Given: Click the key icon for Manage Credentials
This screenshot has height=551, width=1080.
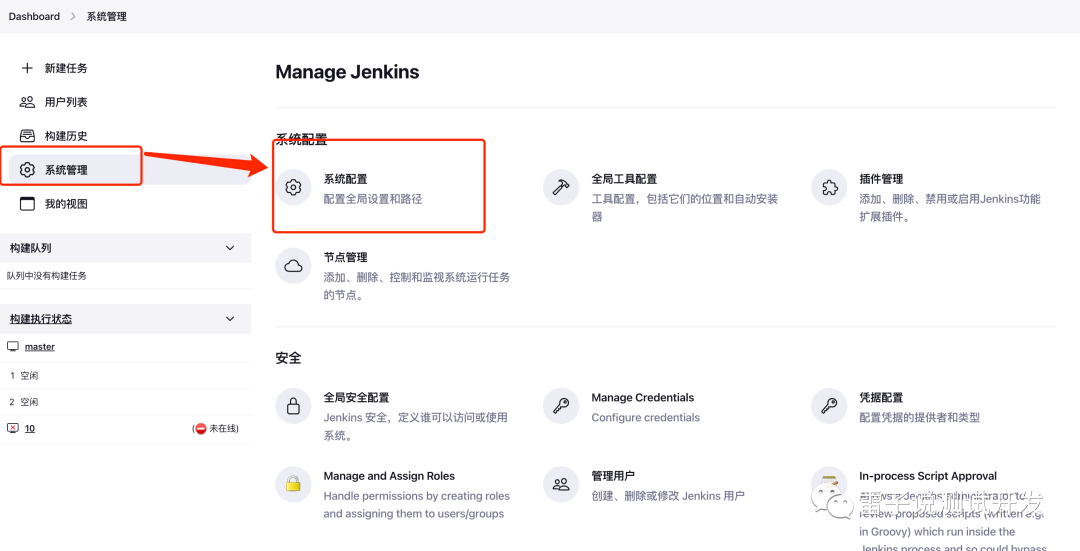Looking at the screenshot, I should pos(561,406).
